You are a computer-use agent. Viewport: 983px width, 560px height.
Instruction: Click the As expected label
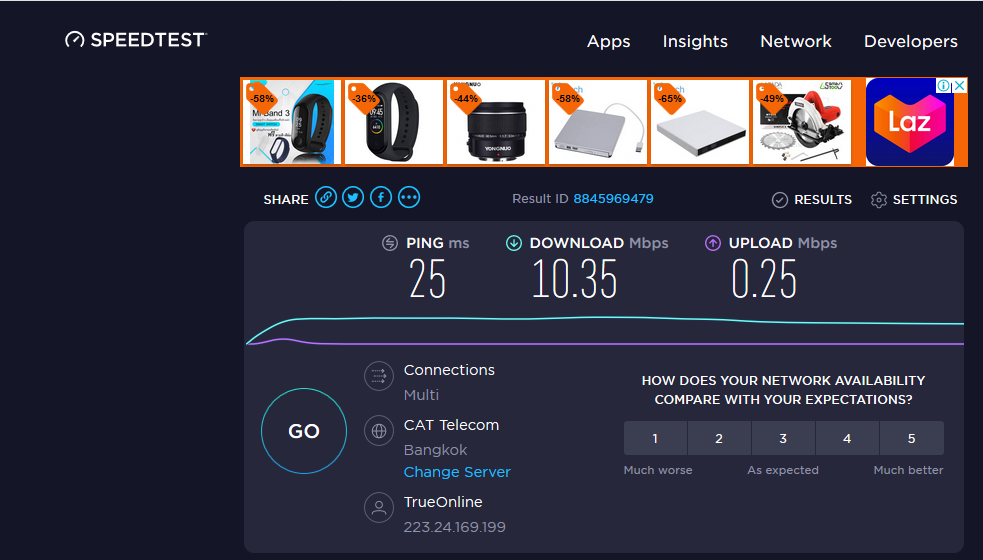783,470
